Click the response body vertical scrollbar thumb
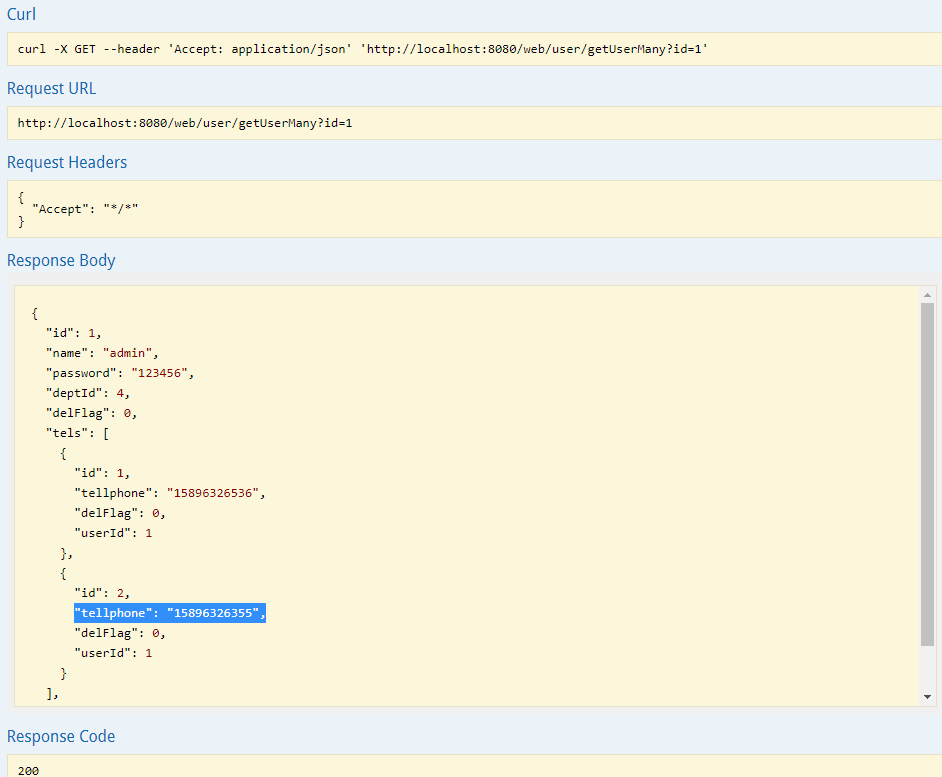The width and height of the screenshot is (942, 777). click(927, 474)
